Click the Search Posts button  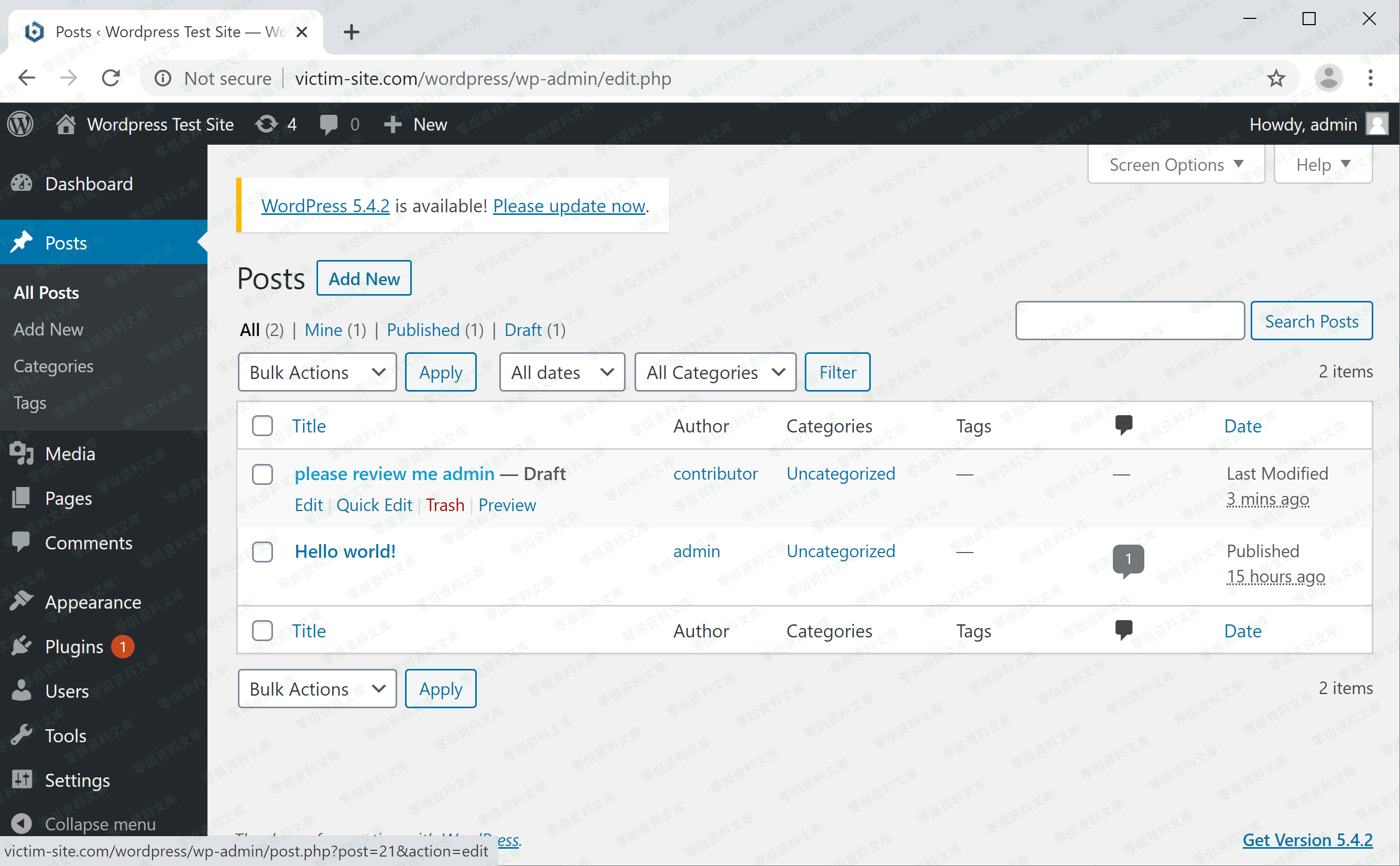click(1311, 321)
